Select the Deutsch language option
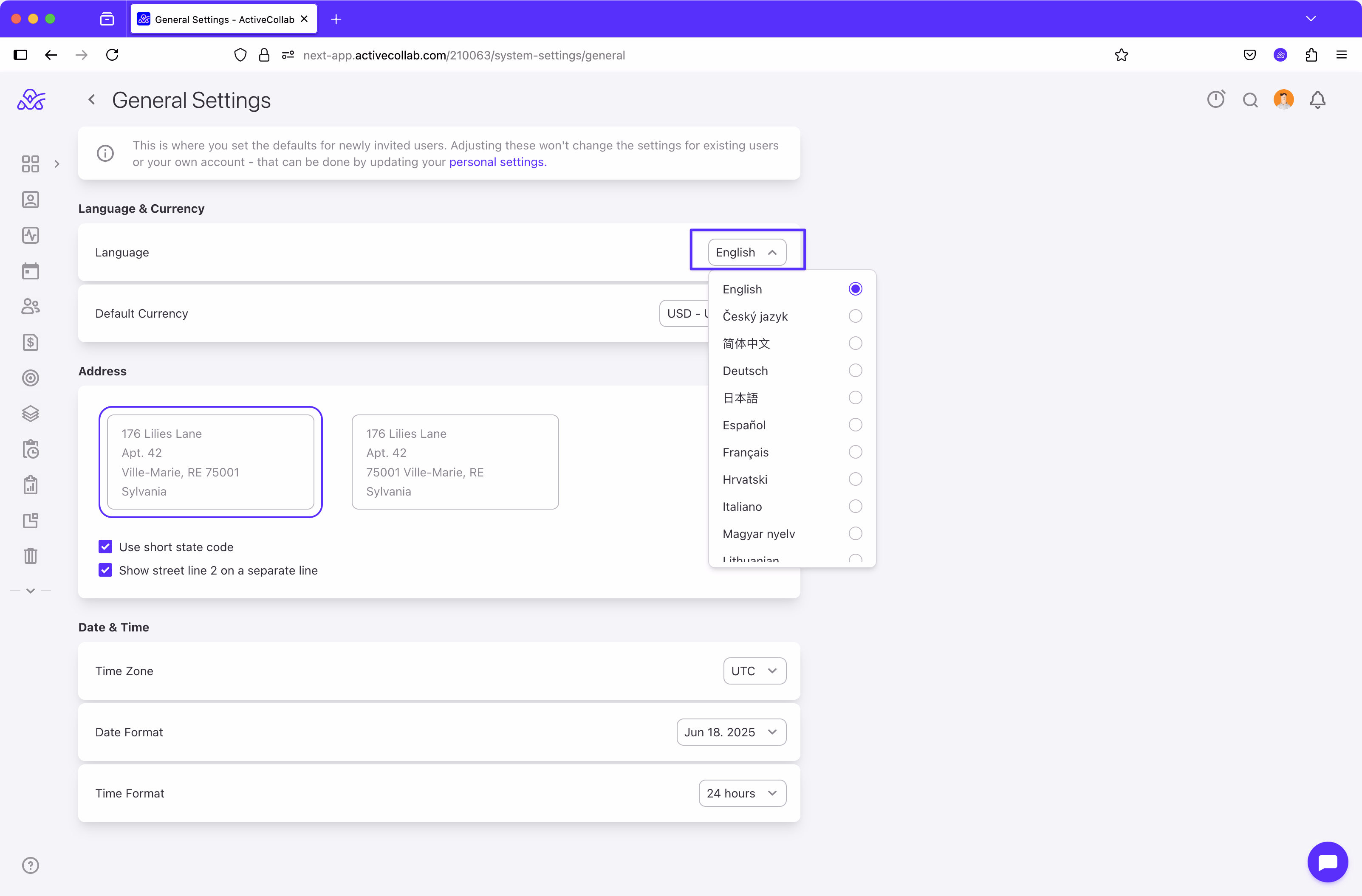The image size is (1362, 896). coord(792,371)
